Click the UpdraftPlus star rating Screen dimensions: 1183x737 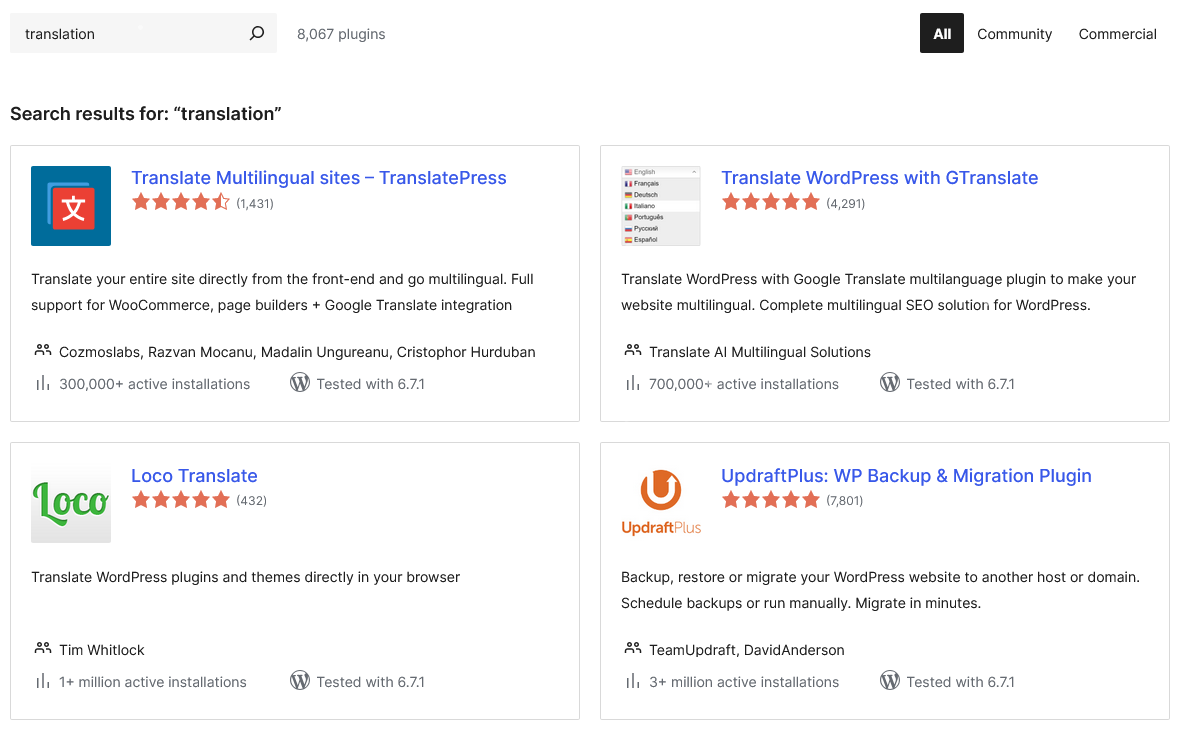[x=771, y=499]
